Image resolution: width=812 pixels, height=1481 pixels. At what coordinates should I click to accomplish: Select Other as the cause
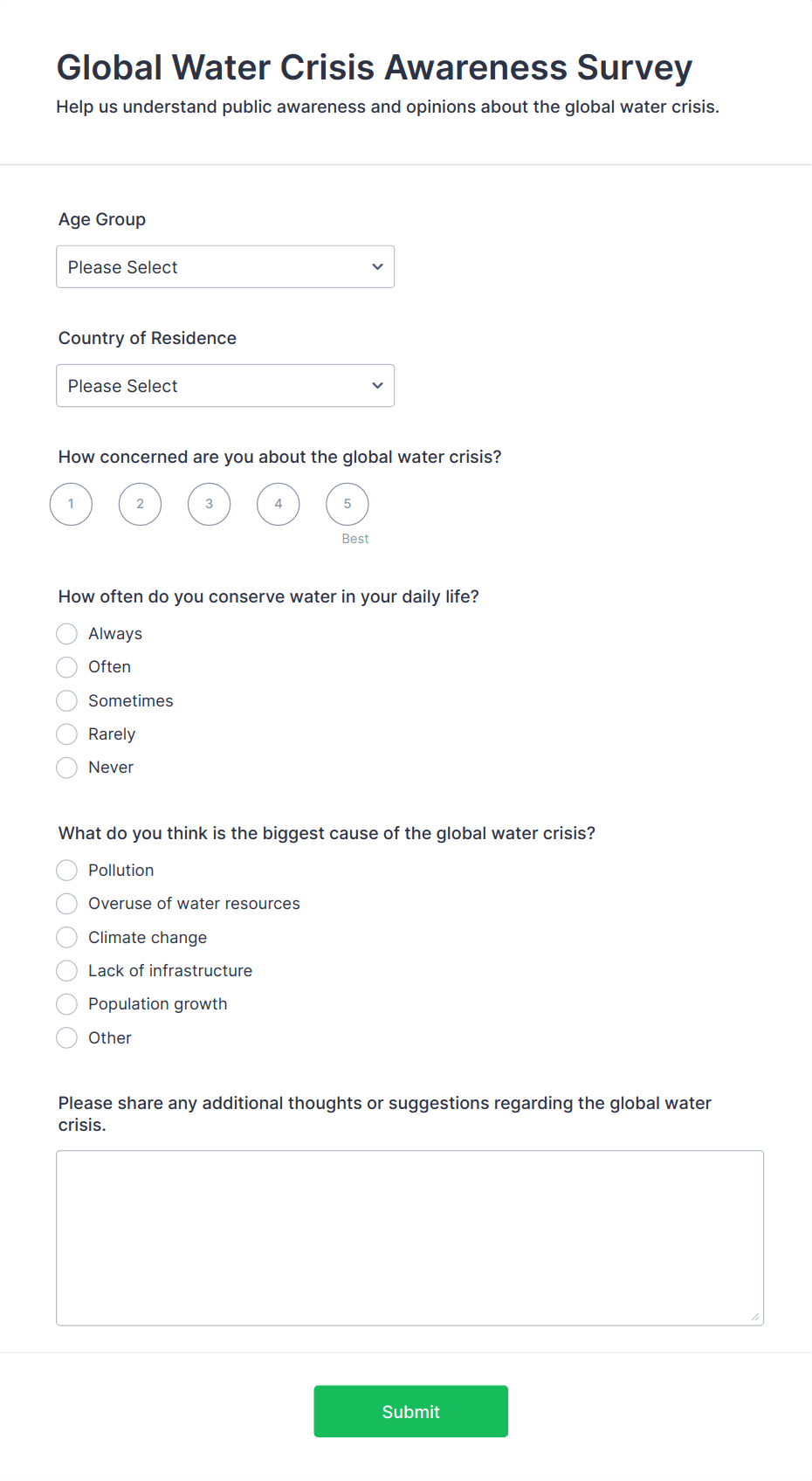click(x=67, y=1038)
